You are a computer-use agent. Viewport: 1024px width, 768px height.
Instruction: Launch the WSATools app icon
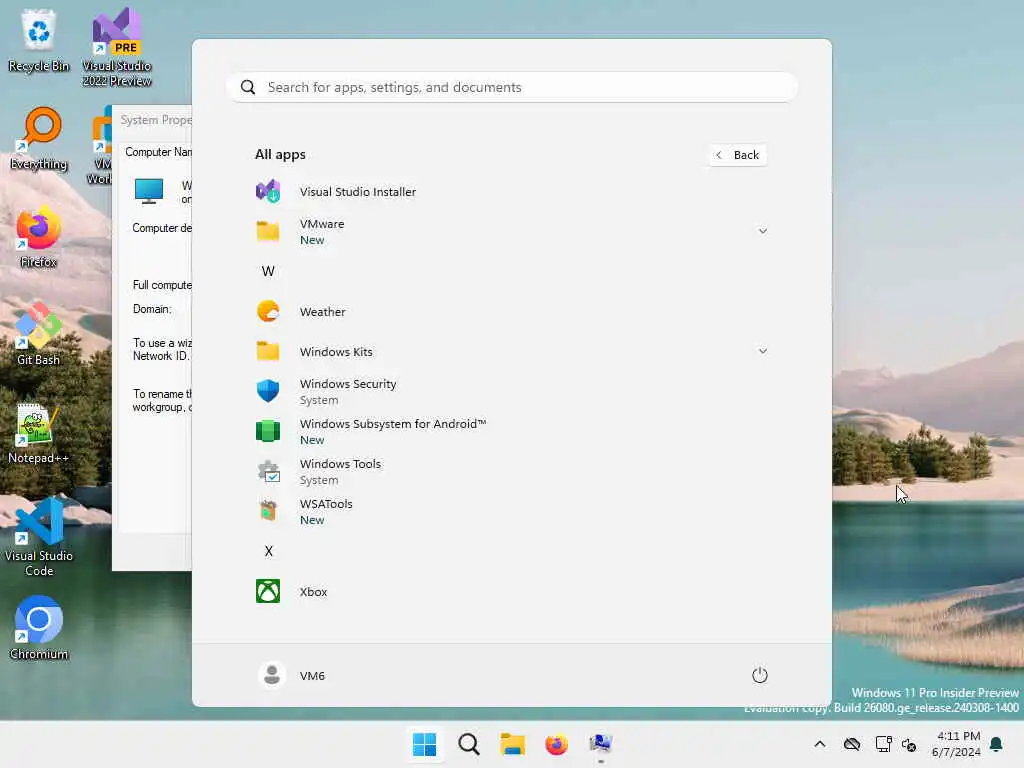(268, 511)
